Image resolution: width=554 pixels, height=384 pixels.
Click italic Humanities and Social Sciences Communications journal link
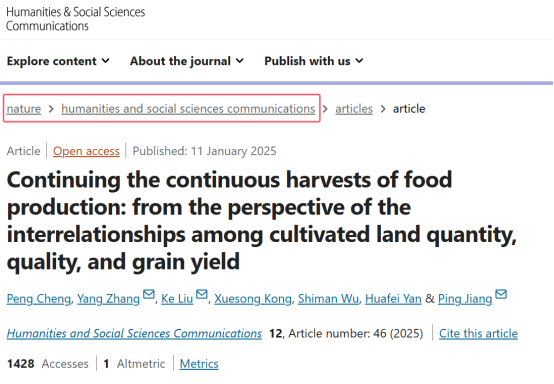[x=134, y=333]
